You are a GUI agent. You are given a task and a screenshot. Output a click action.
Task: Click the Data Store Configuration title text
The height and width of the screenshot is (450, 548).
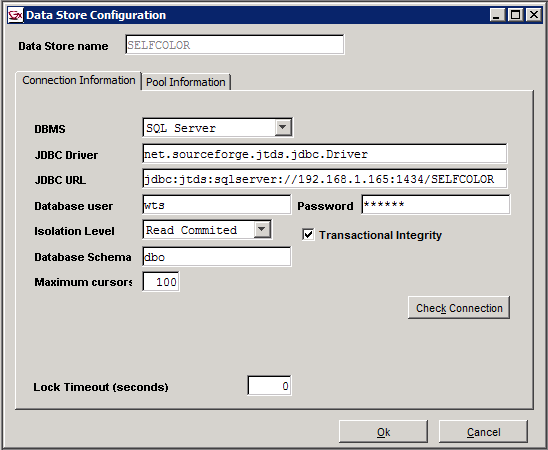pos(96,15)
